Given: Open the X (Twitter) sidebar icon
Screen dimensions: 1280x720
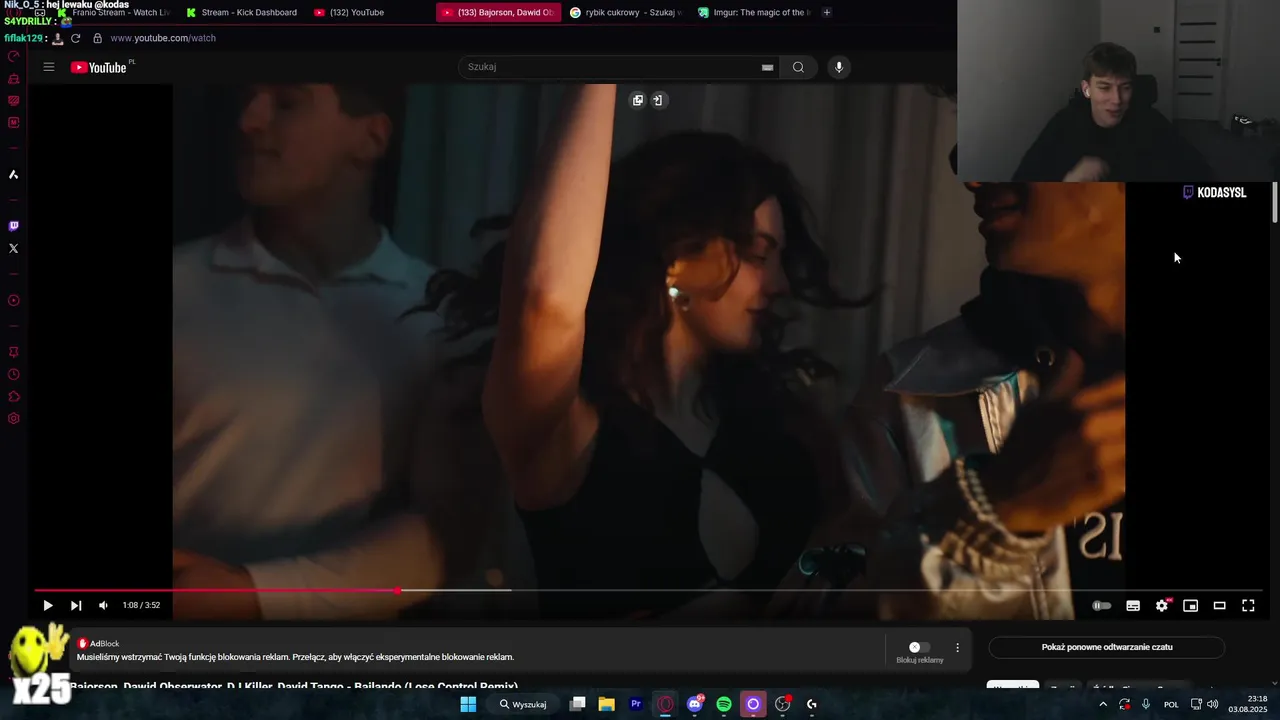Looking at the screenshot, I should point(13,248).
